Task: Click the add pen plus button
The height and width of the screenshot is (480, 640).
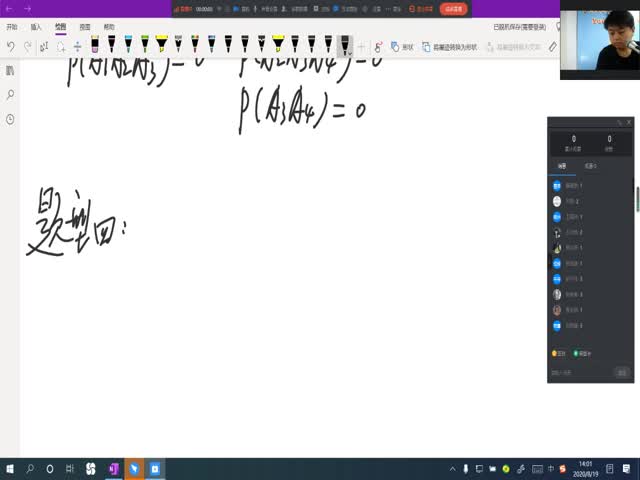Action: [x=361, y=47]
